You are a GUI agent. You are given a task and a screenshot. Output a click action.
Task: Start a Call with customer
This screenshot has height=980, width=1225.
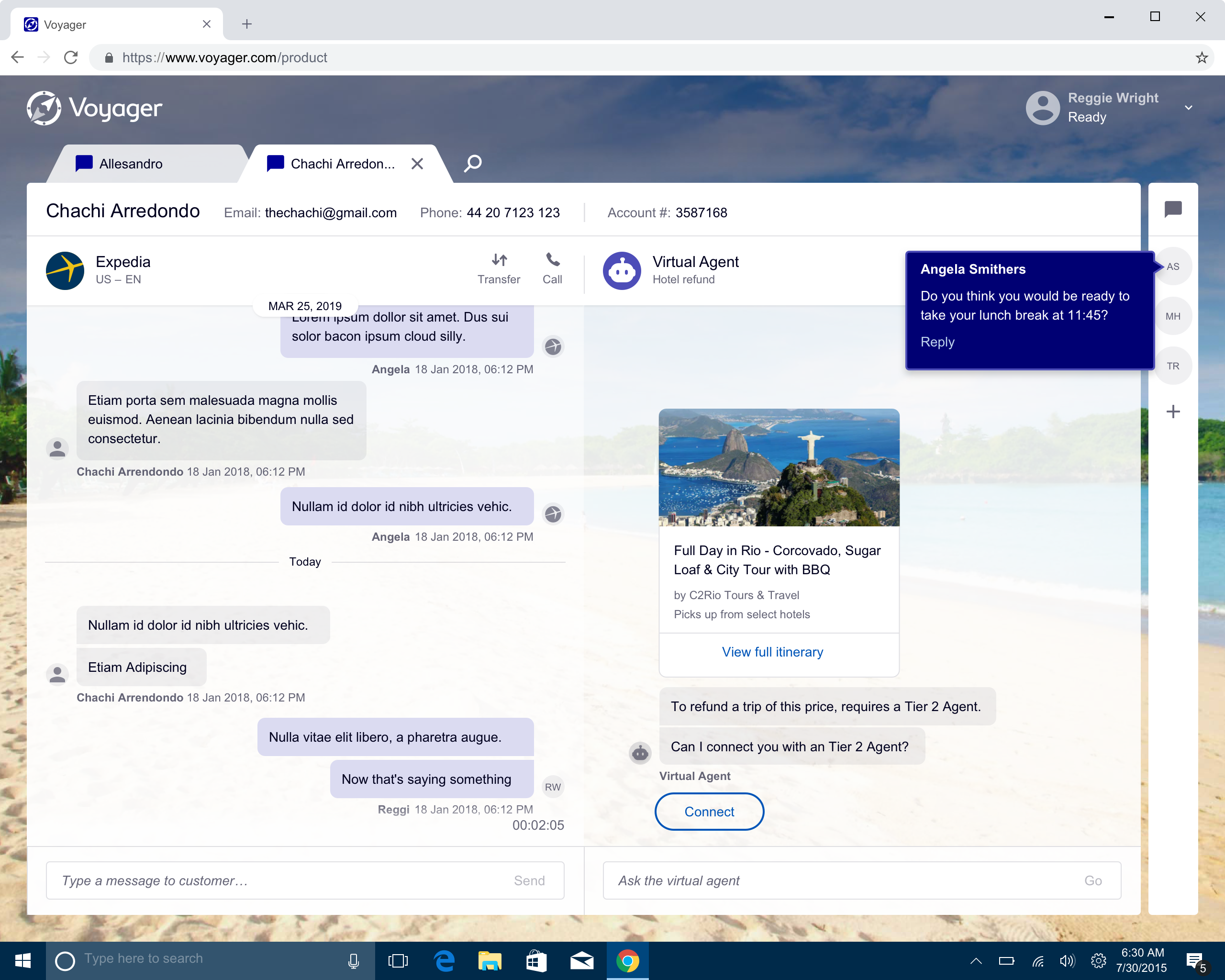click(552, 269)
